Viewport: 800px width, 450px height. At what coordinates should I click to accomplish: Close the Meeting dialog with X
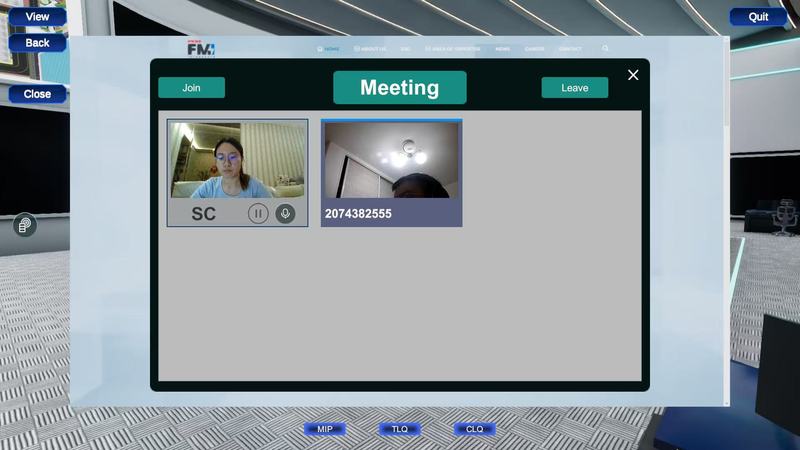633,75
